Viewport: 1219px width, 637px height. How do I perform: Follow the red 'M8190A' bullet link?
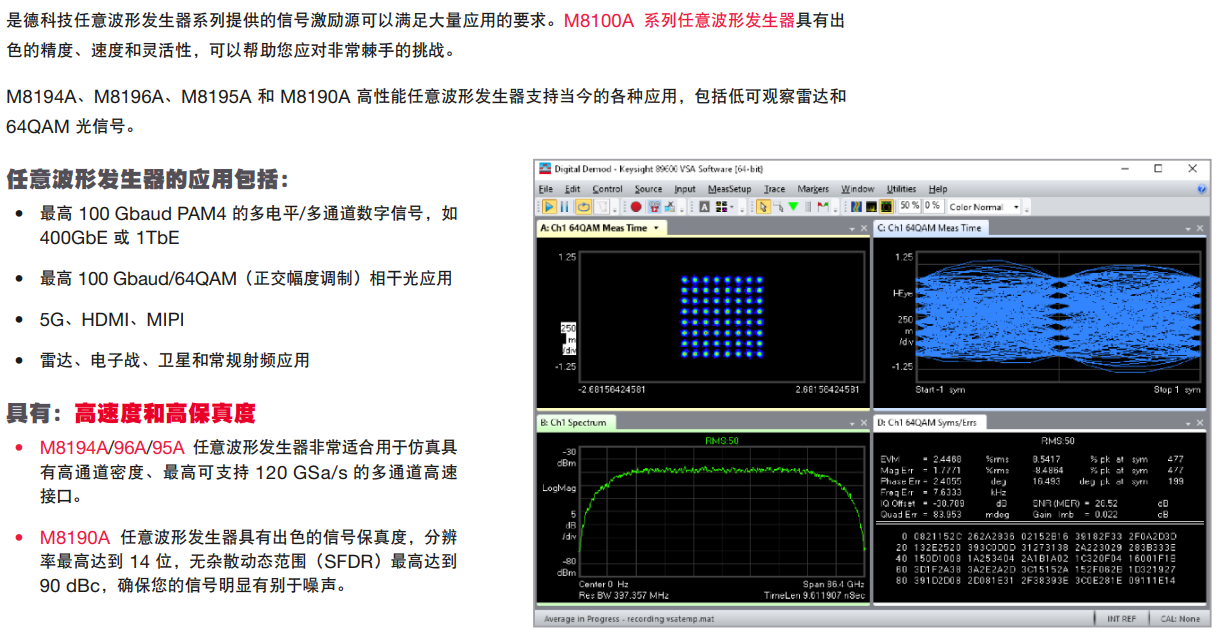[x=75, y=537]
